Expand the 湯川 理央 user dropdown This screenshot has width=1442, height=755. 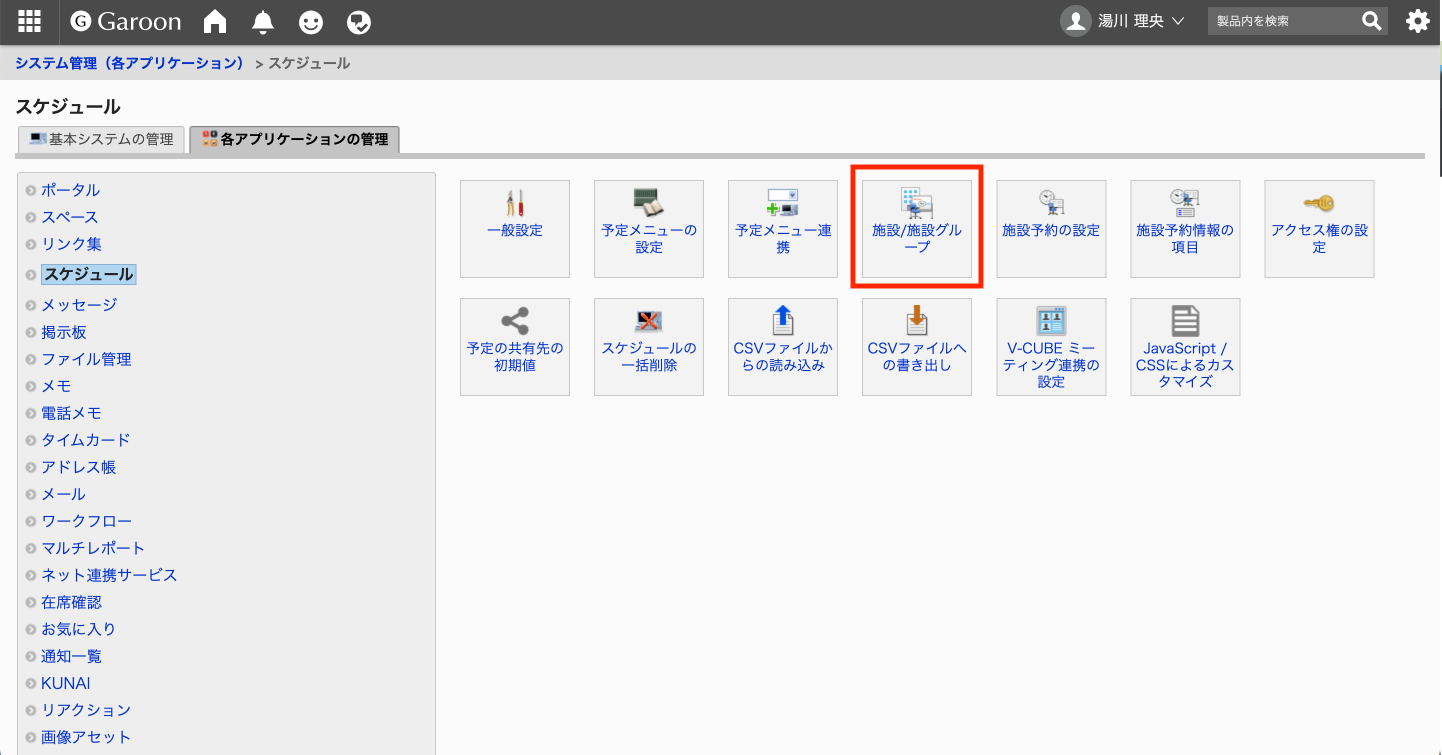coord(1122,21)
